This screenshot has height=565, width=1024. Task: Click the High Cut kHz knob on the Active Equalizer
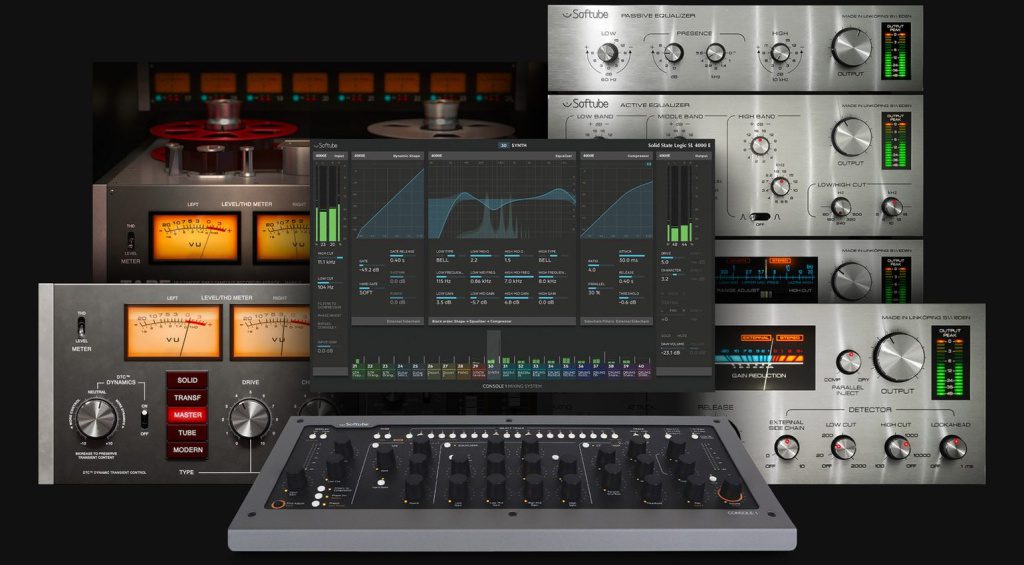click(x=892, y=206)
